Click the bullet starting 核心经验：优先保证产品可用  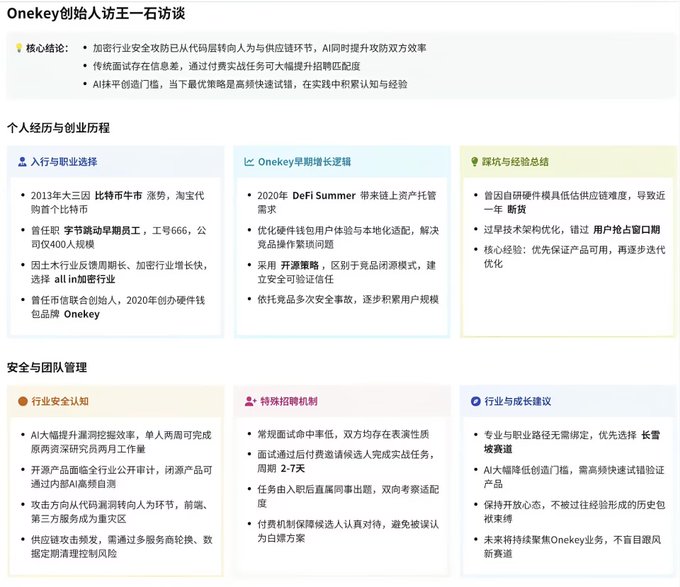[x=575, y=257]
